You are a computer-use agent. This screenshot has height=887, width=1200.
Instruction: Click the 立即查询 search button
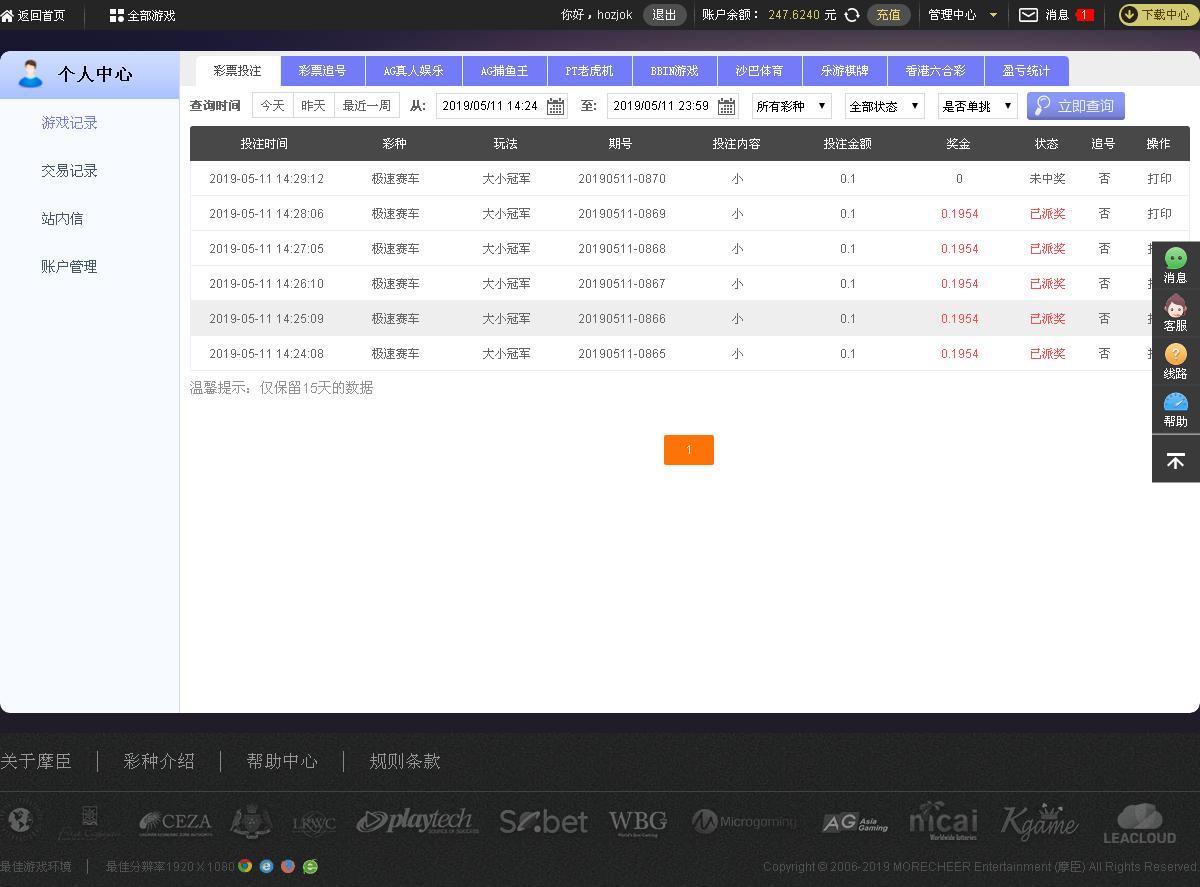point(1075,106)
